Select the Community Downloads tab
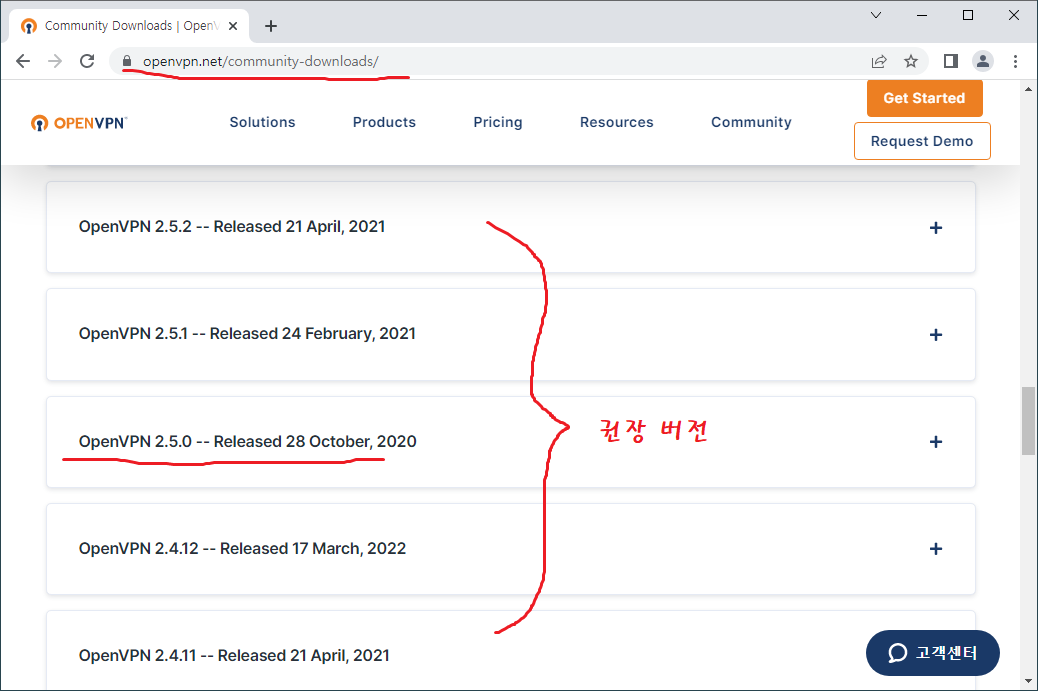Image resolution: width=1038 pixels, height=691 pixels. pyautogui.click(x=130, y=26)
